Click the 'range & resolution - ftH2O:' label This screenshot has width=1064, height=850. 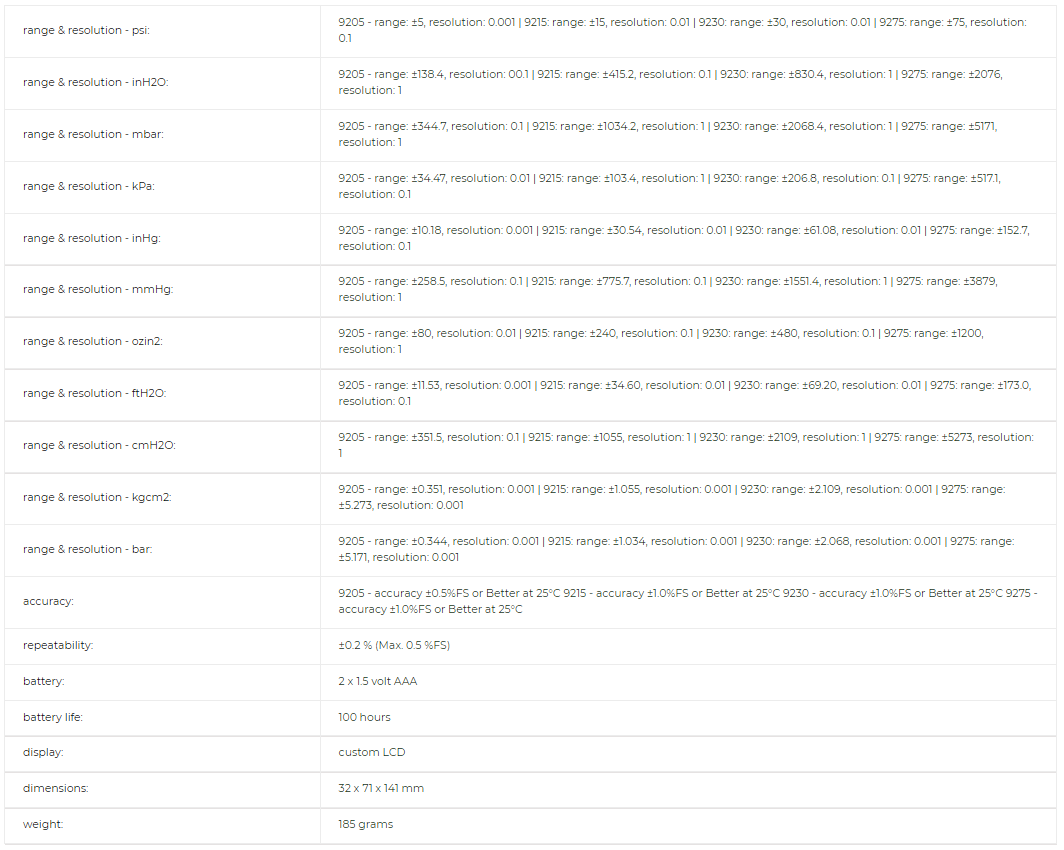click(x=94, y=394)
